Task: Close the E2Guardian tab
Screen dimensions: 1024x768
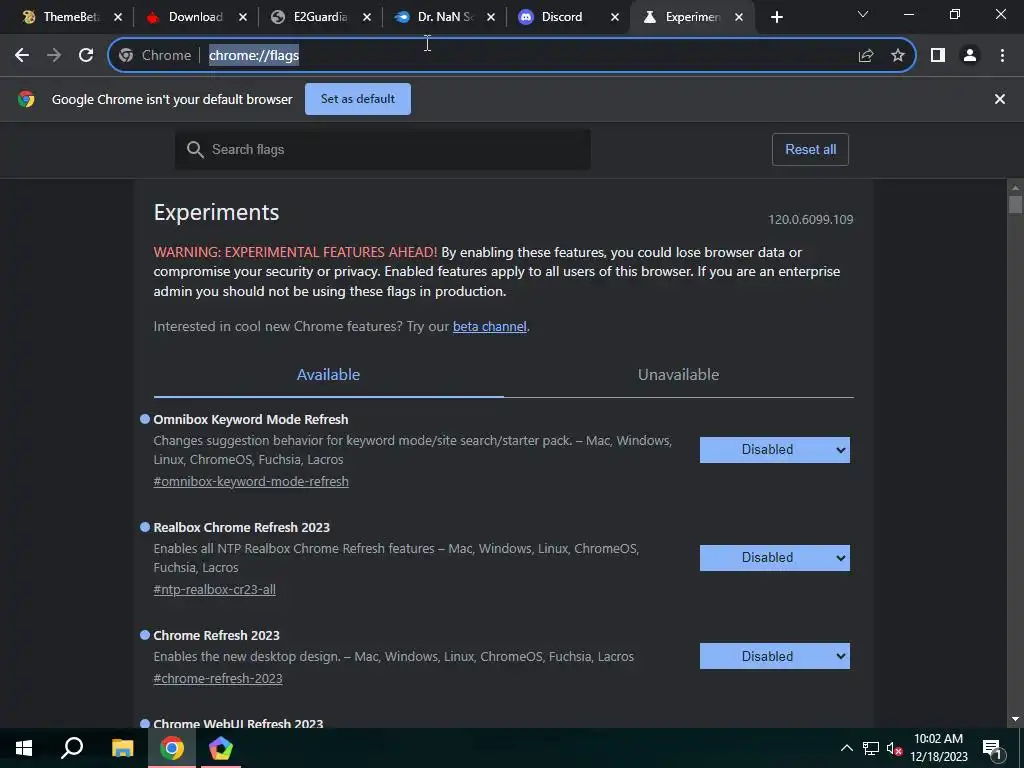Action: pyautogui.click(x=367, y=18)
